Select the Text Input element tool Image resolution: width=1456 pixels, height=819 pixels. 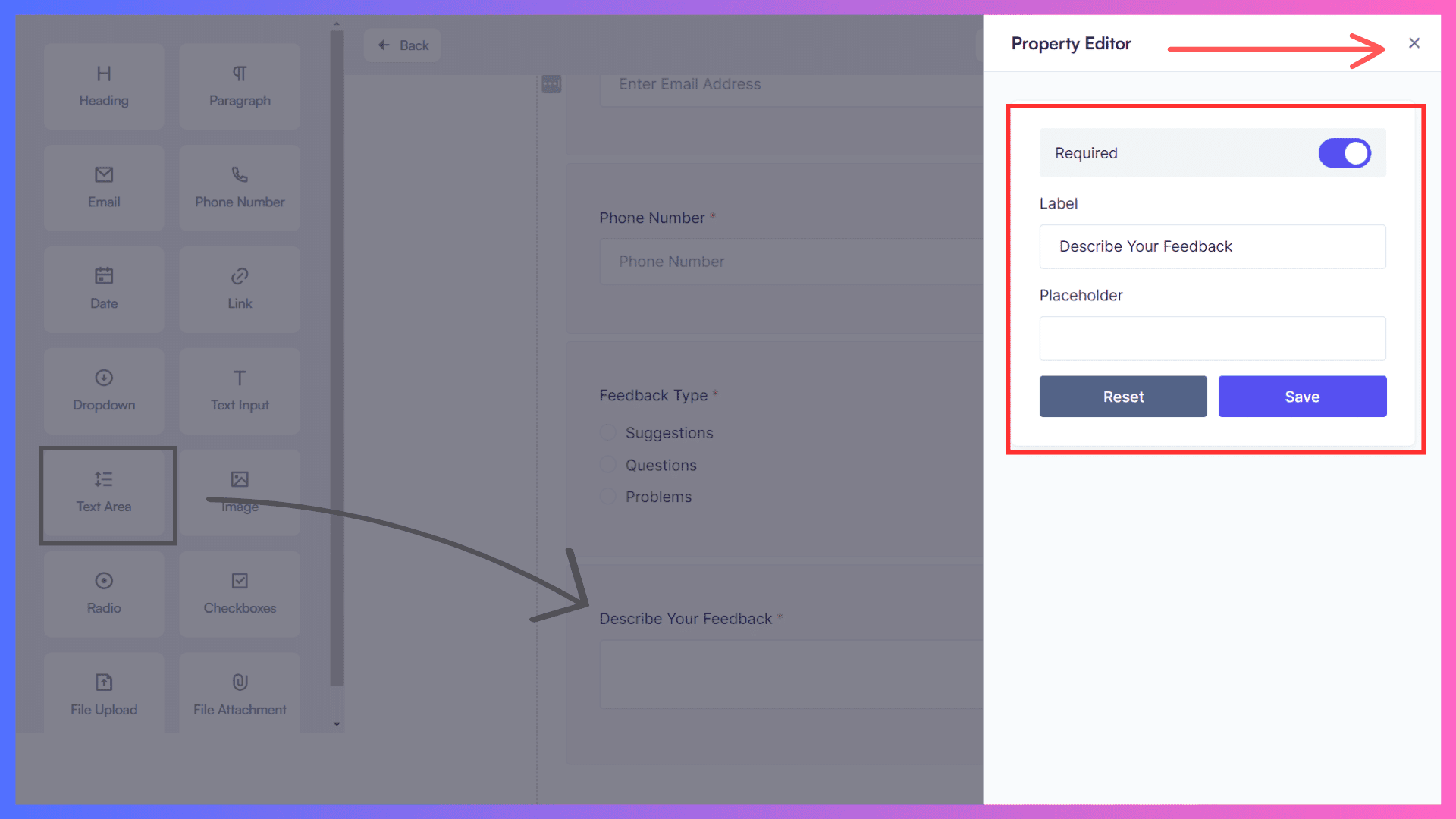[239, 388]
